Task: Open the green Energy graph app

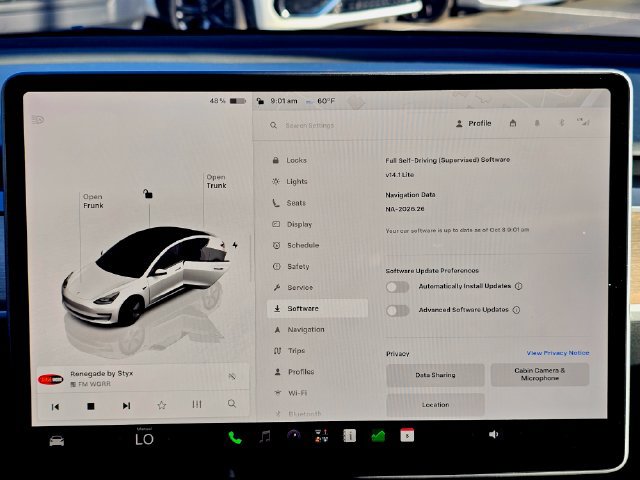Action: [x=378, y=436]
